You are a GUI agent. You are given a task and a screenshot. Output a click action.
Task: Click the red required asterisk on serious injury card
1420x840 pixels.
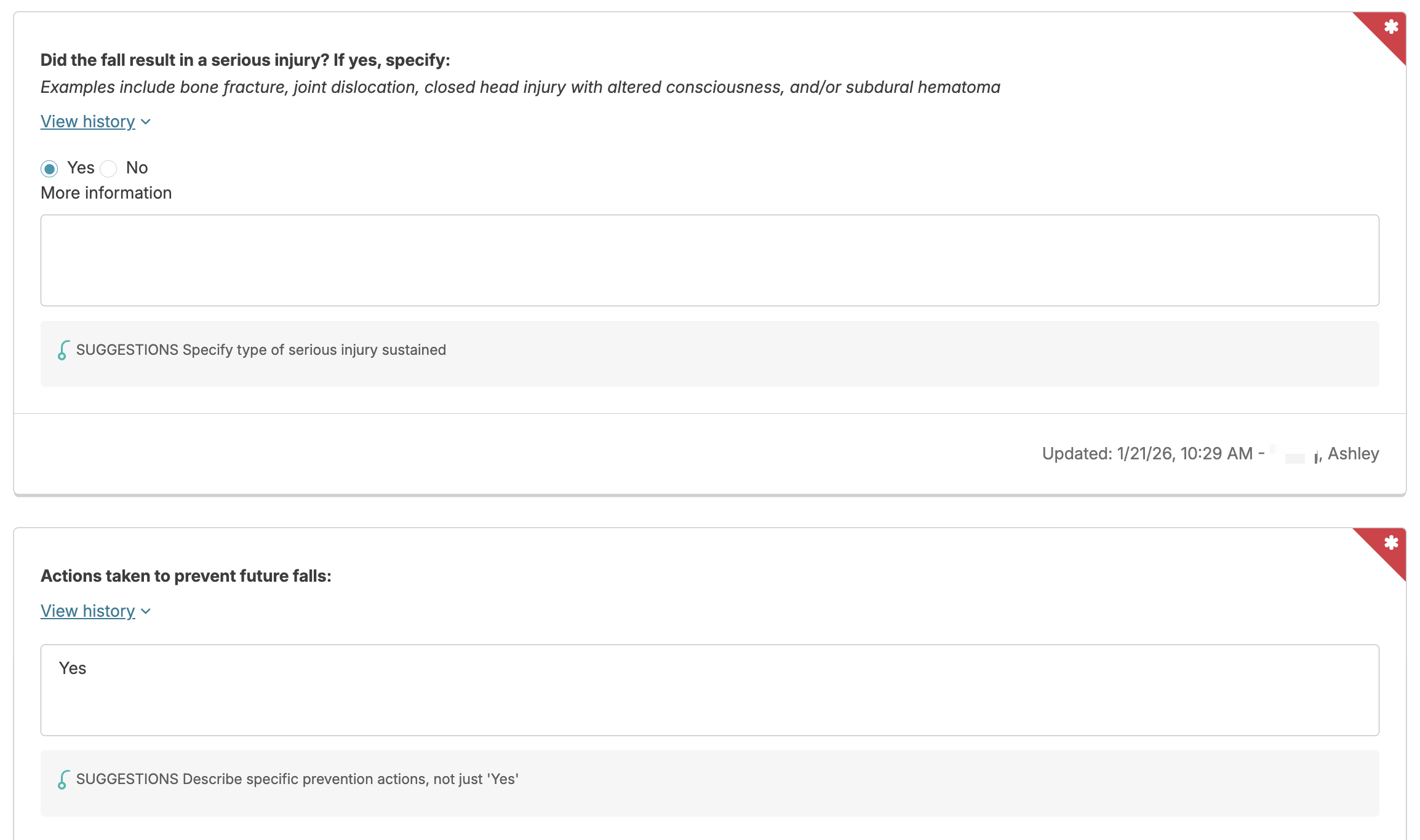pyautogui.click(x=1391, y=27)
